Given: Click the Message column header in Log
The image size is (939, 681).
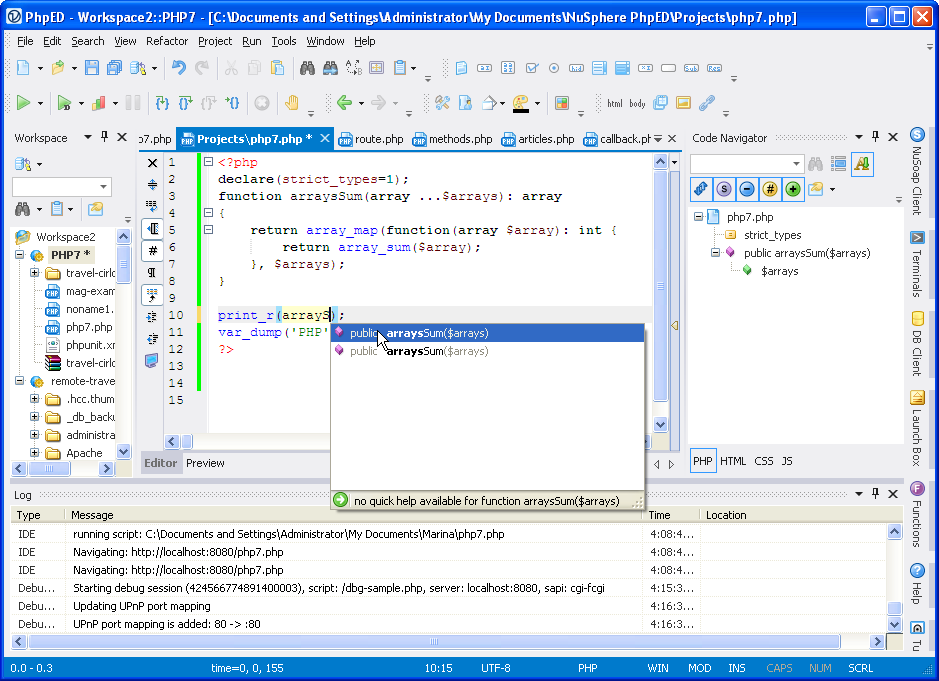Looking at the screenshot, I should [354, 515].
